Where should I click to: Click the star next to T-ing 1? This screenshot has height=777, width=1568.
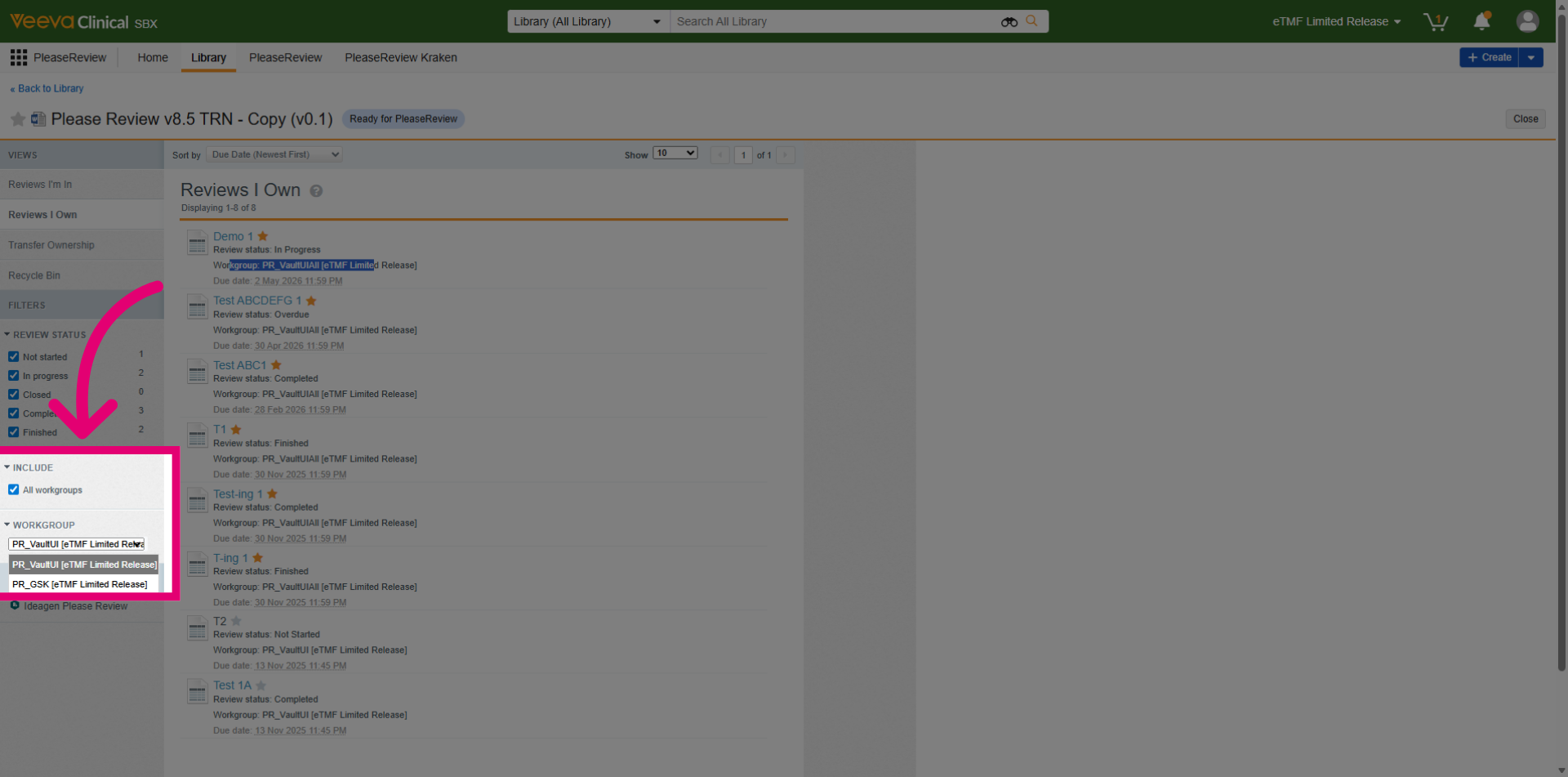tap(258, 558)
